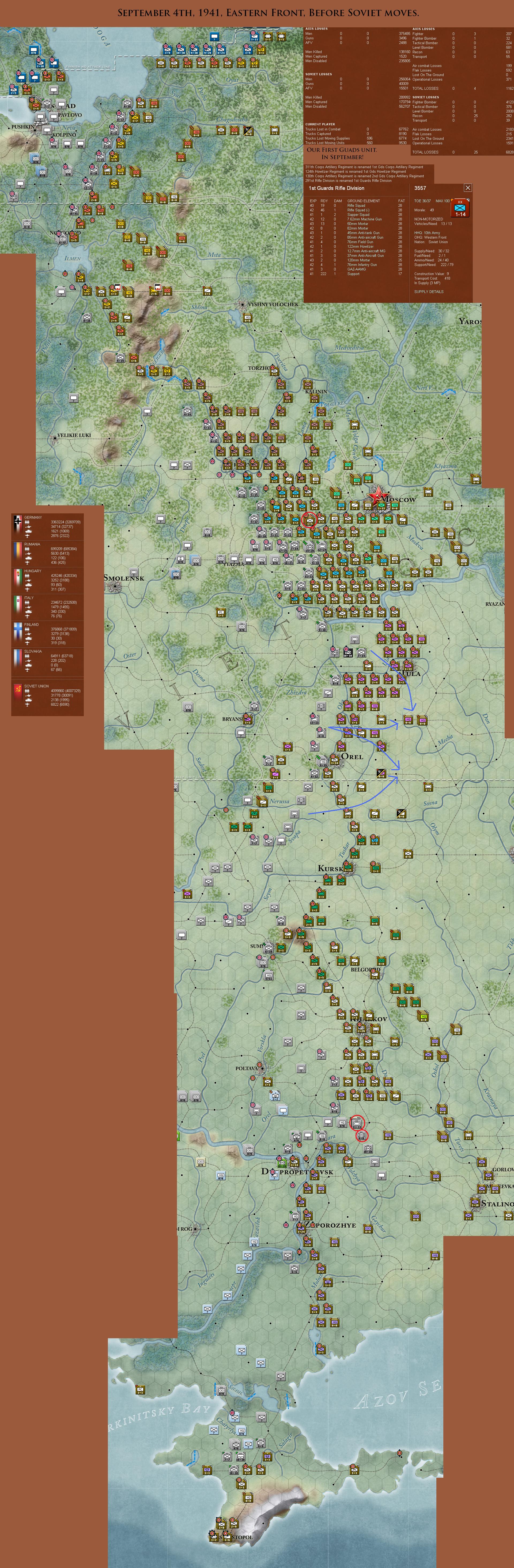Image resolution: width=514 pixels, height=1568 pixels.
Task: Close the 1st Guards Rifle Division panel
Action: point(467,187)
